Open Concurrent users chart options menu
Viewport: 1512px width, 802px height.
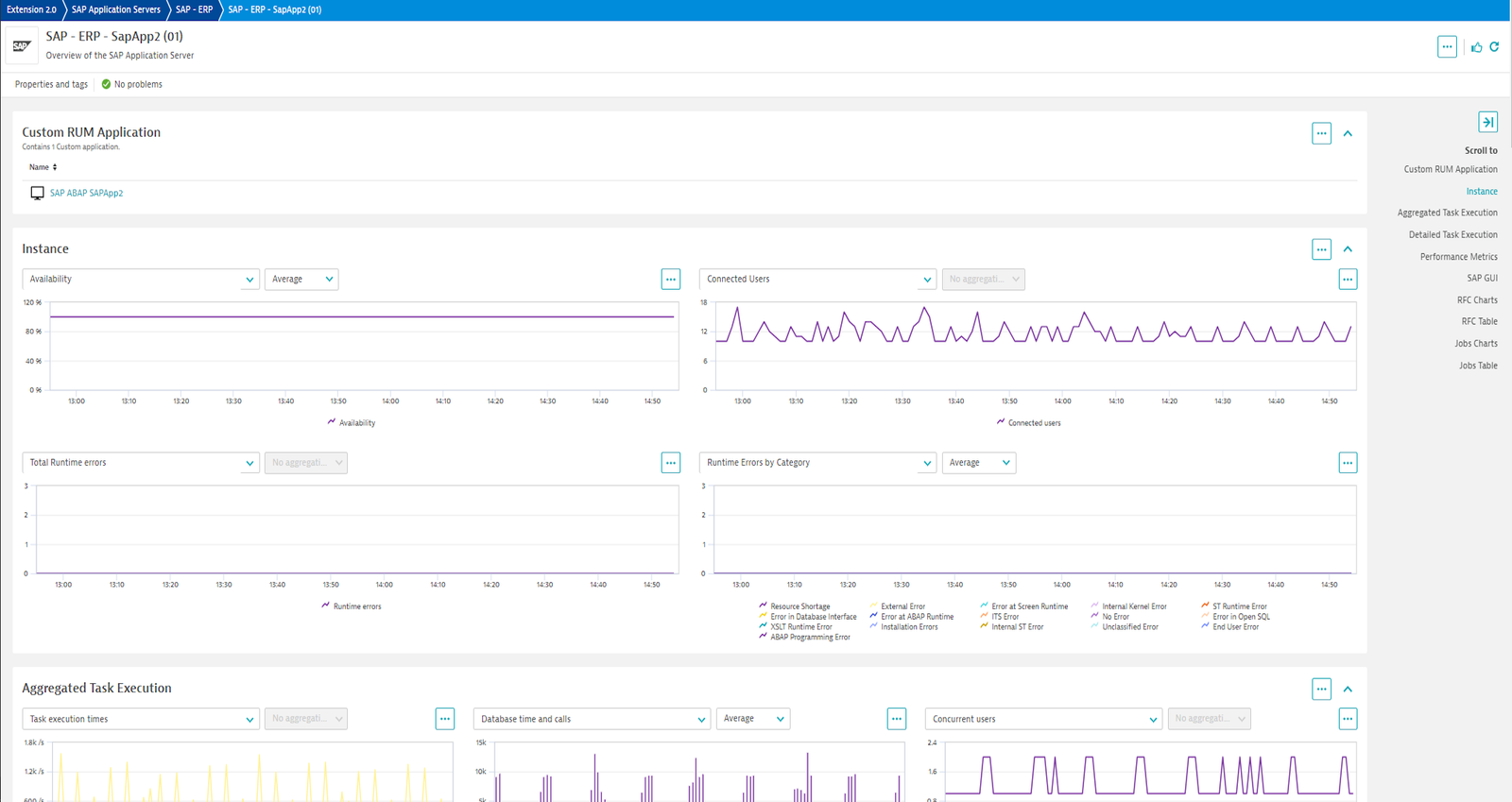[1348, 719]
